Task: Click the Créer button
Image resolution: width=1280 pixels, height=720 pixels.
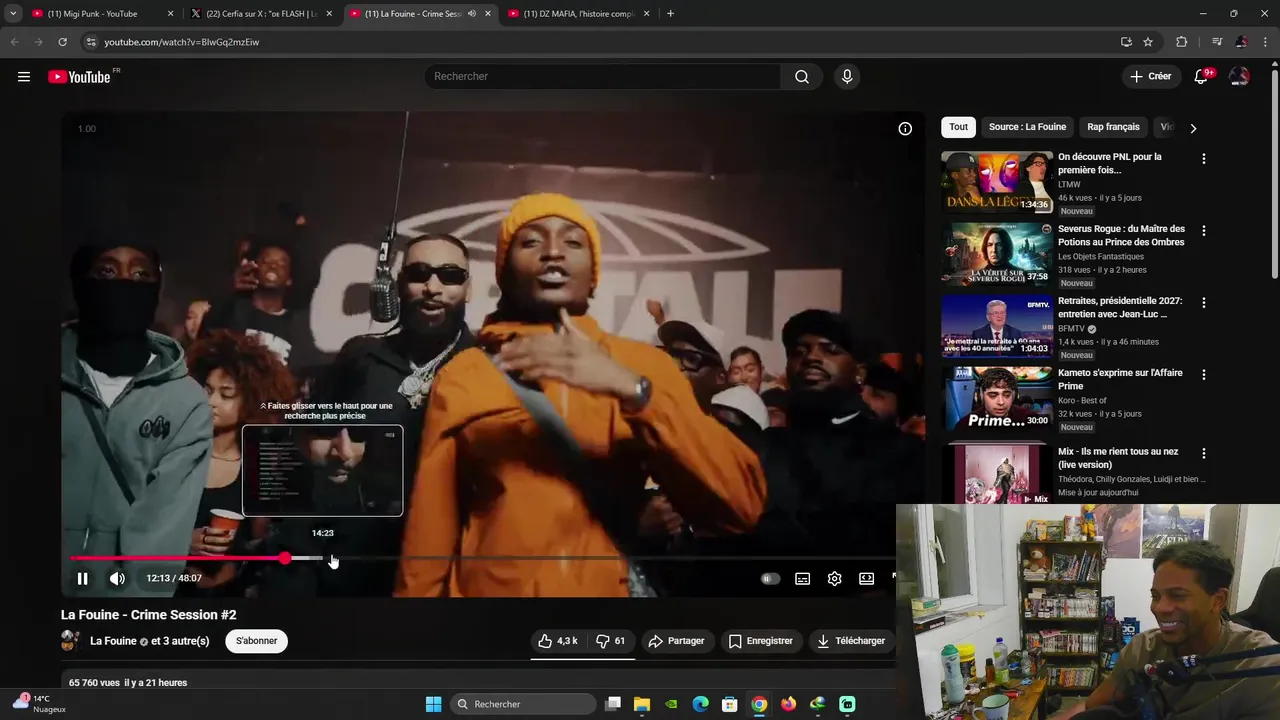Action: pos(1150,77)
